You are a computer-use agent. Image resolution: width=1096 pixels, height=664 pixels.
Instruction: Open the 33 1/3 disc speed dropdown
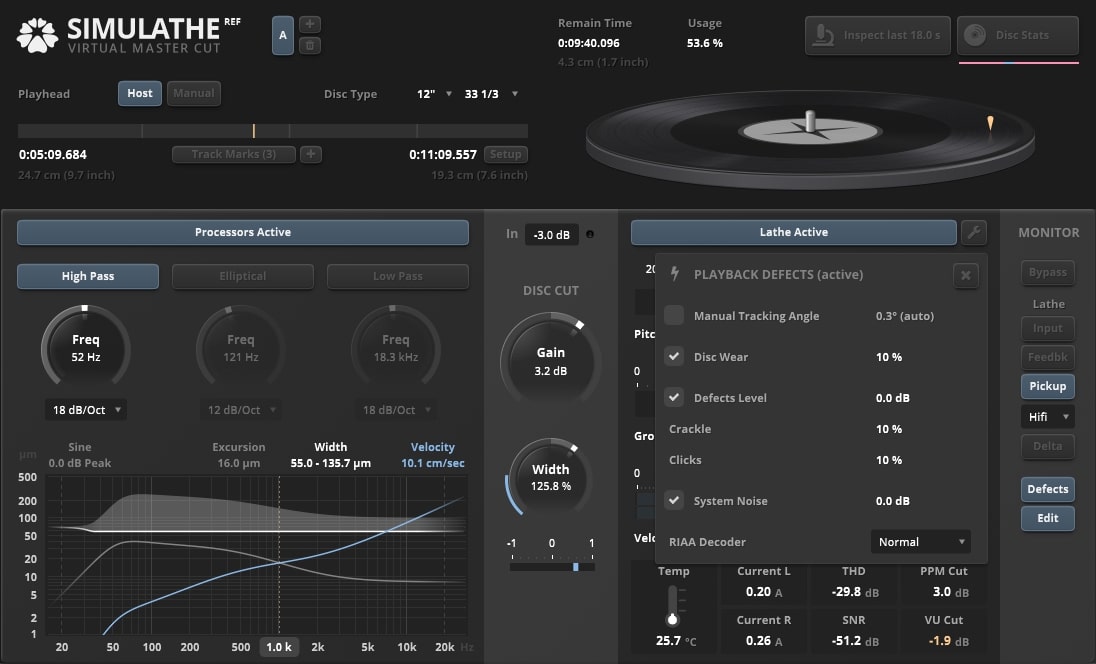492,94
